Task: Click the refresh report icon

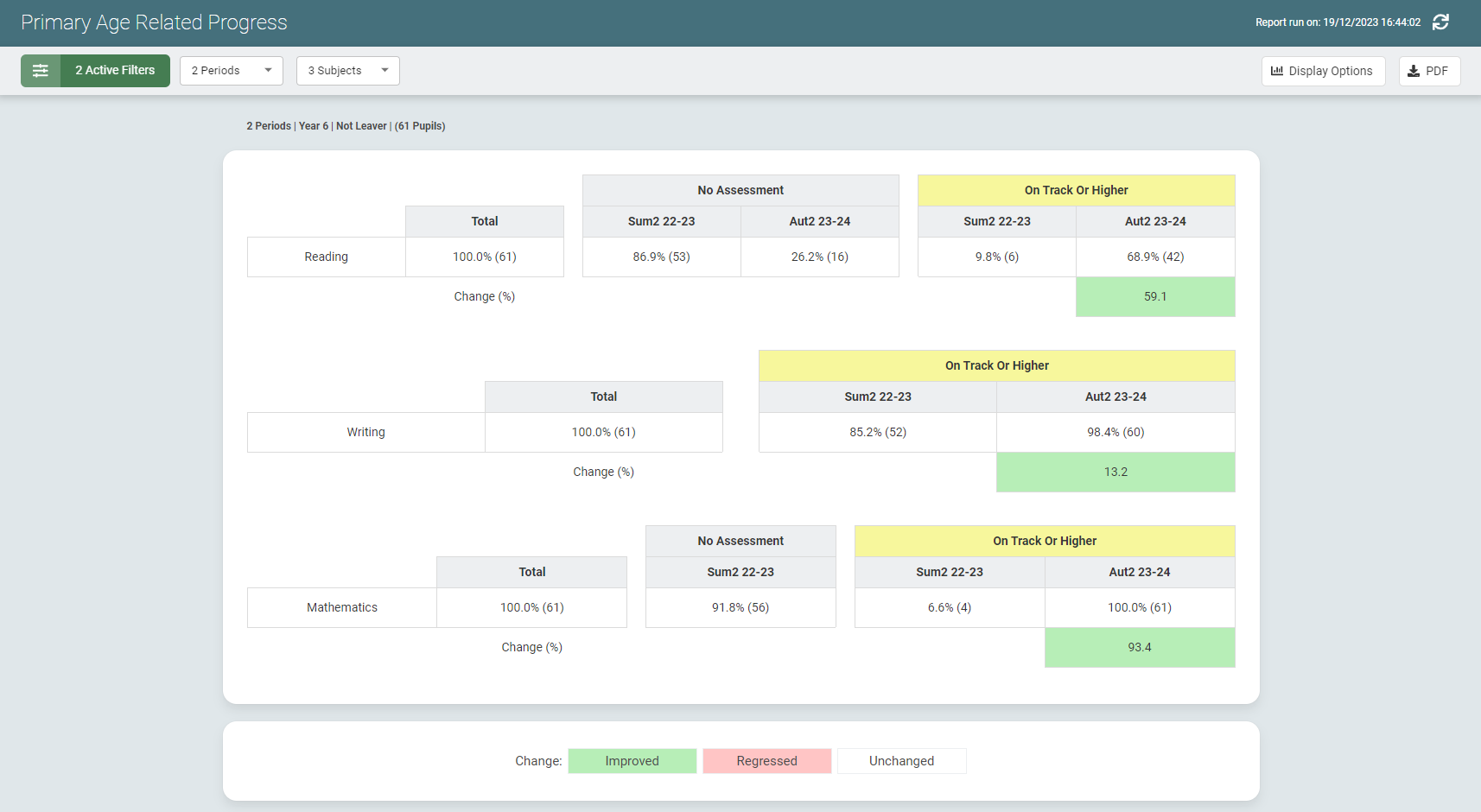Action: pos(1440,22)
